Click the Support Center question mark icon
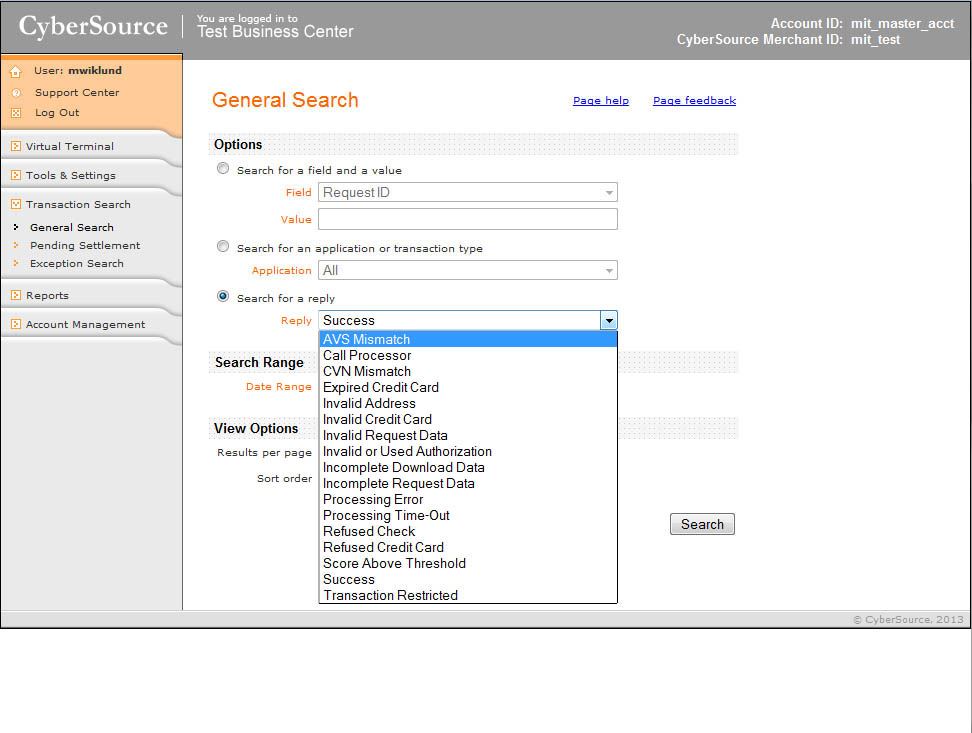The image size is (972, 733). (x=15, y=93)
